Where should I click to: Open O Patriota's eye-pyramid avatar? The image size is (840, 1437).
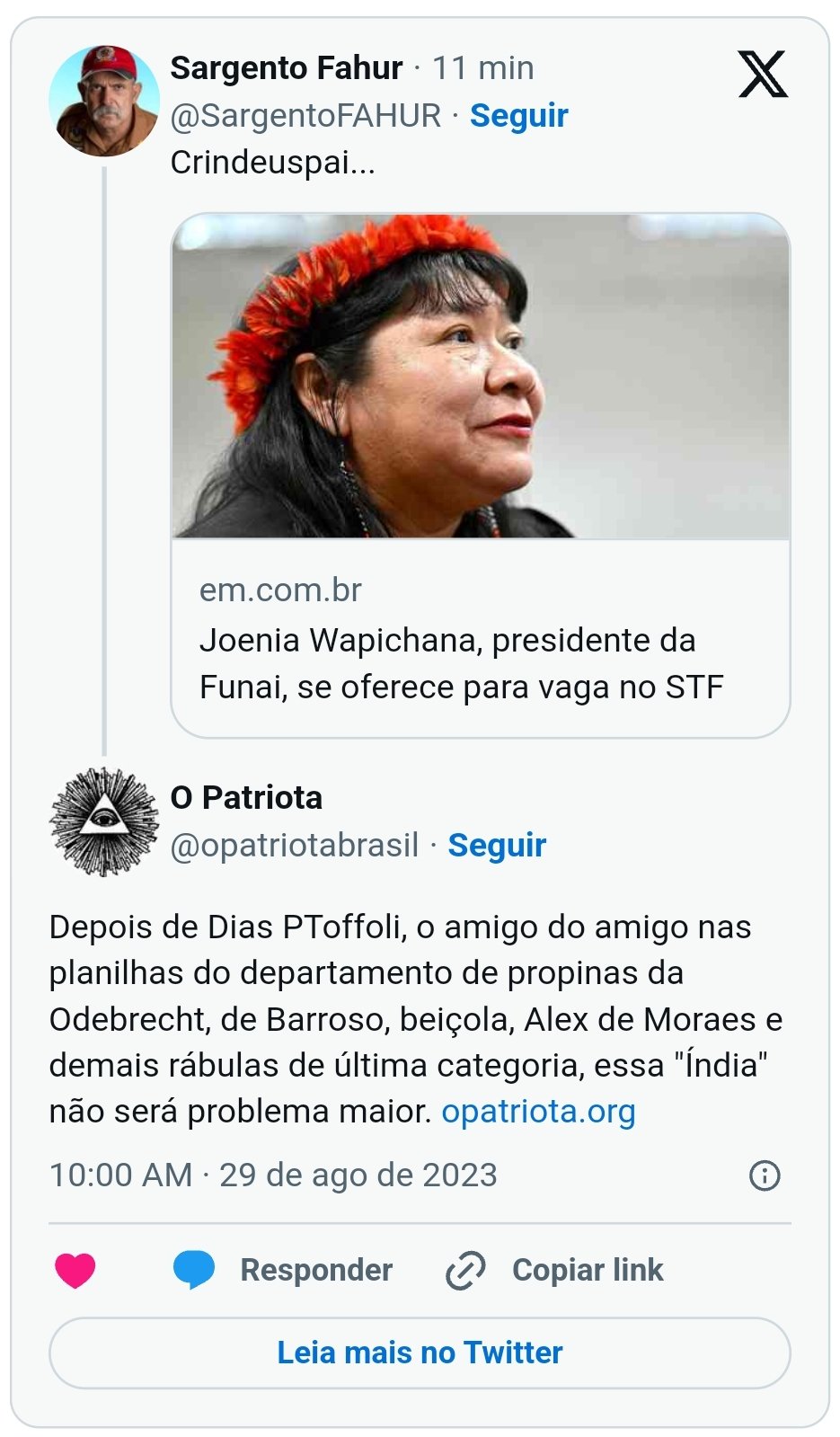tap(104, 821)
